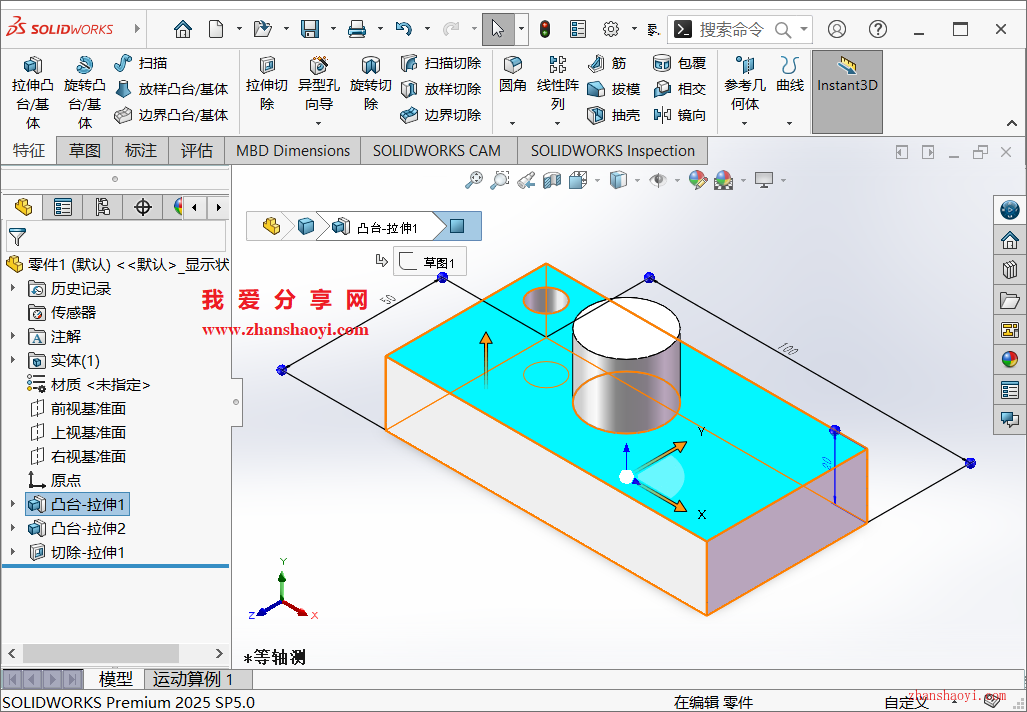Open the MBD Dimensions tab

point(293,151)
